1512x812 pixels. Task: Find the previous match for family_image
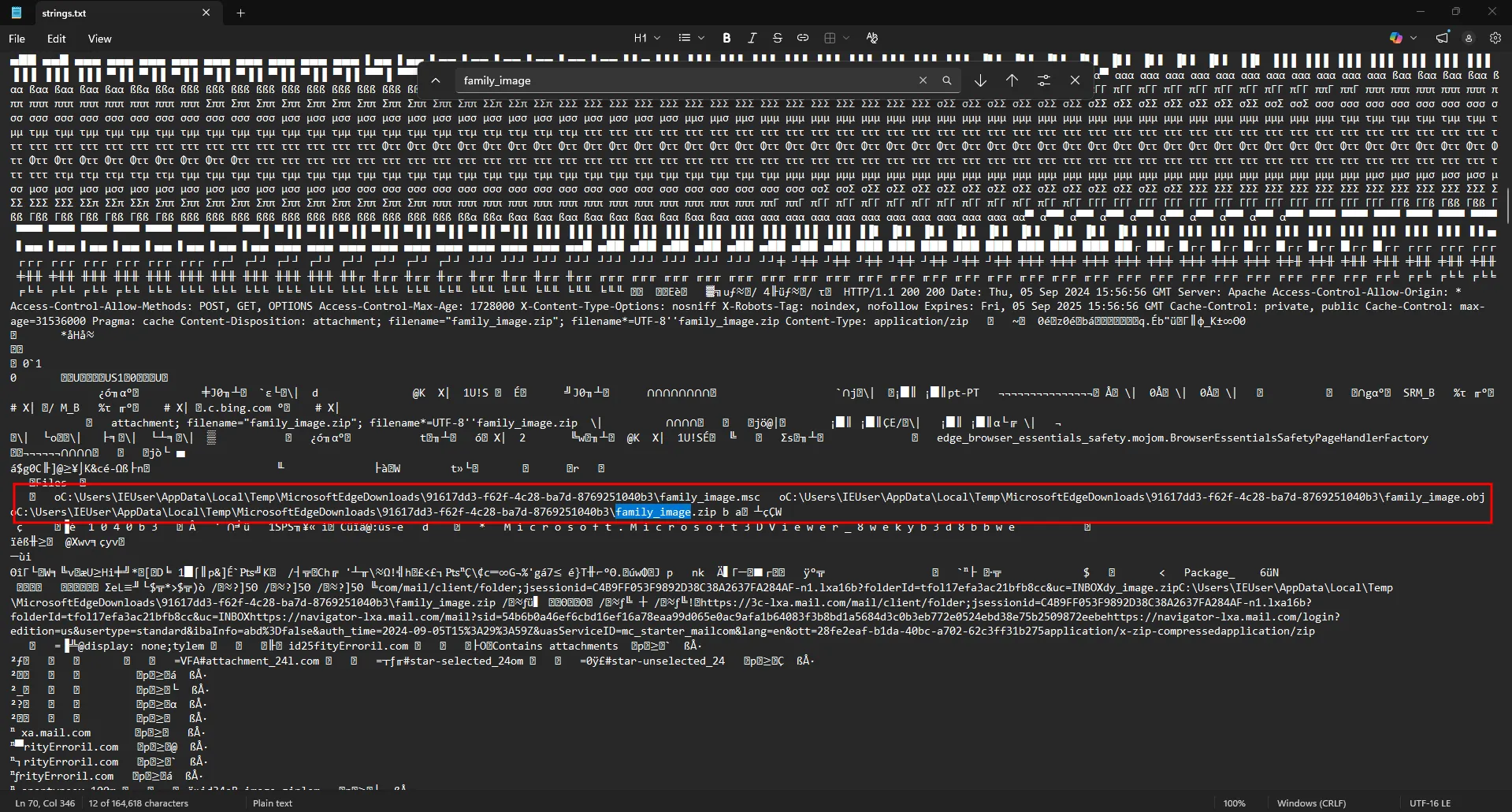pos(1011,80)
